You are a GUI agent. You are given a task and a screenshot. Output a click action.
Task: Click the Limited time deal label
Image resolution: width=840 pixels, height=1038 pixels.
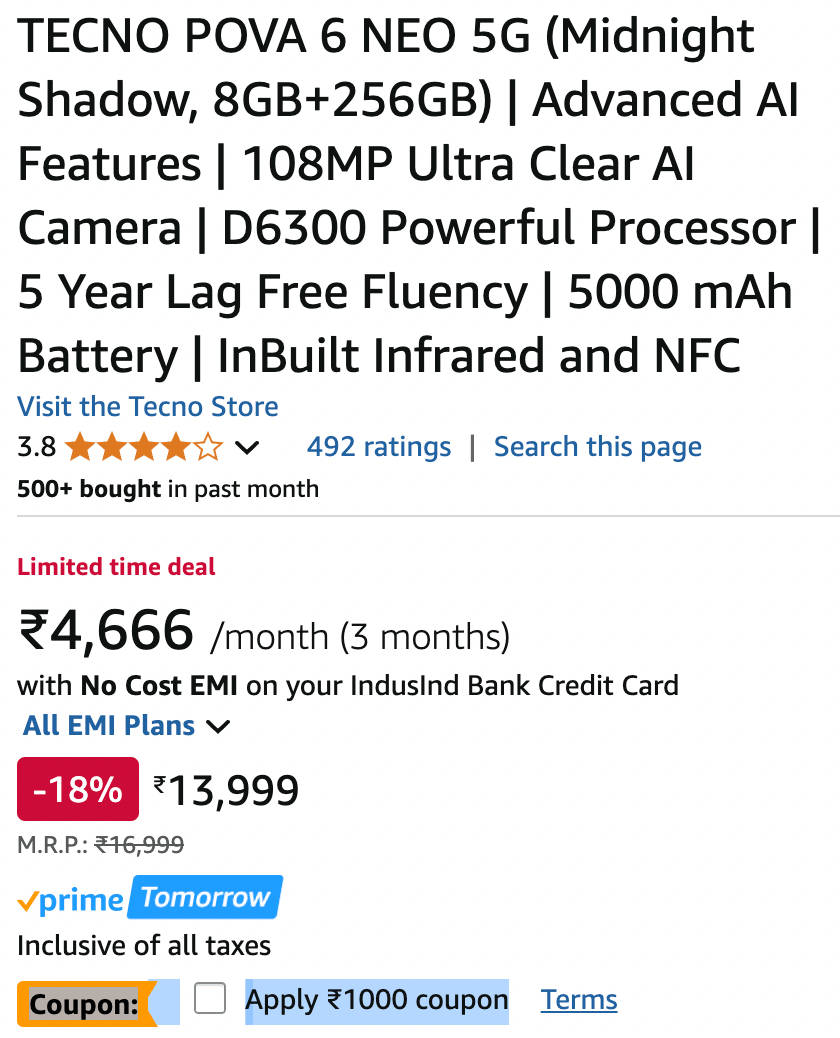coord(116,567)
